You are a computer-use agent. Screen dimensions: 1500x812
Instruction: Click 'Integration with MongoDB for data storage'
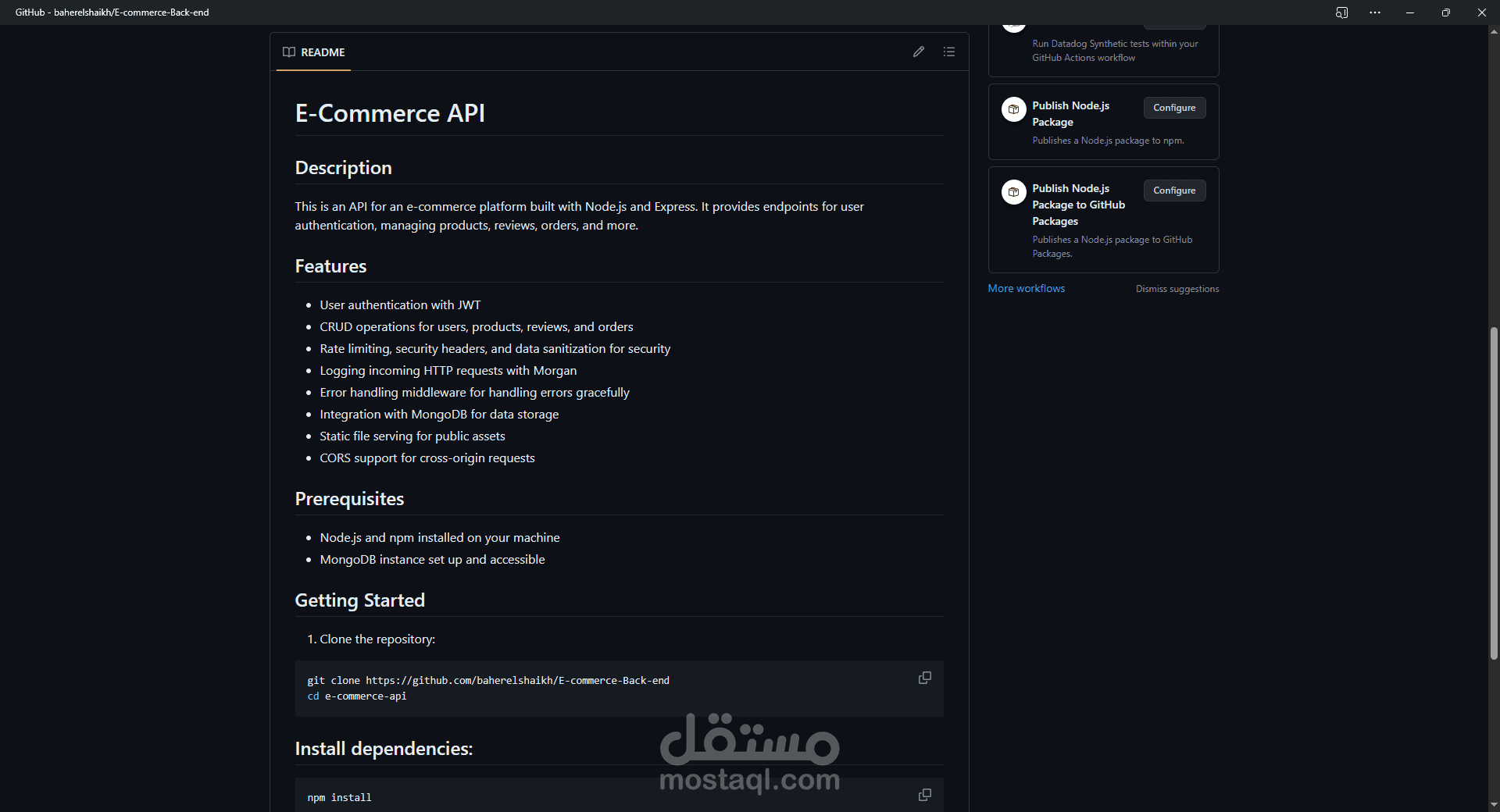pyautogui.click(x=439, y=415)
